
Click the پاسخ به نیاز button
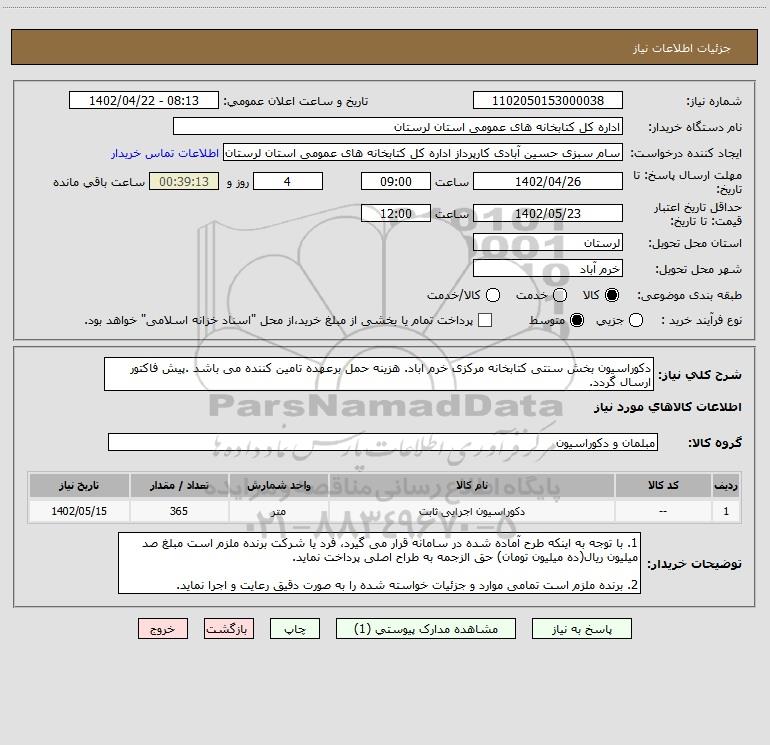(582, 629)
